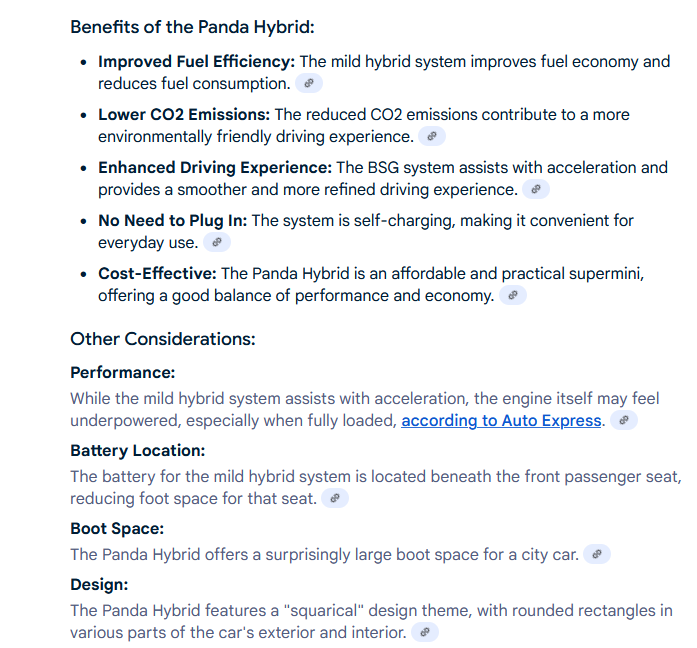Click the 'Battery Location:' subheading
The image size is (697, 648).
(x=137, y=451)
